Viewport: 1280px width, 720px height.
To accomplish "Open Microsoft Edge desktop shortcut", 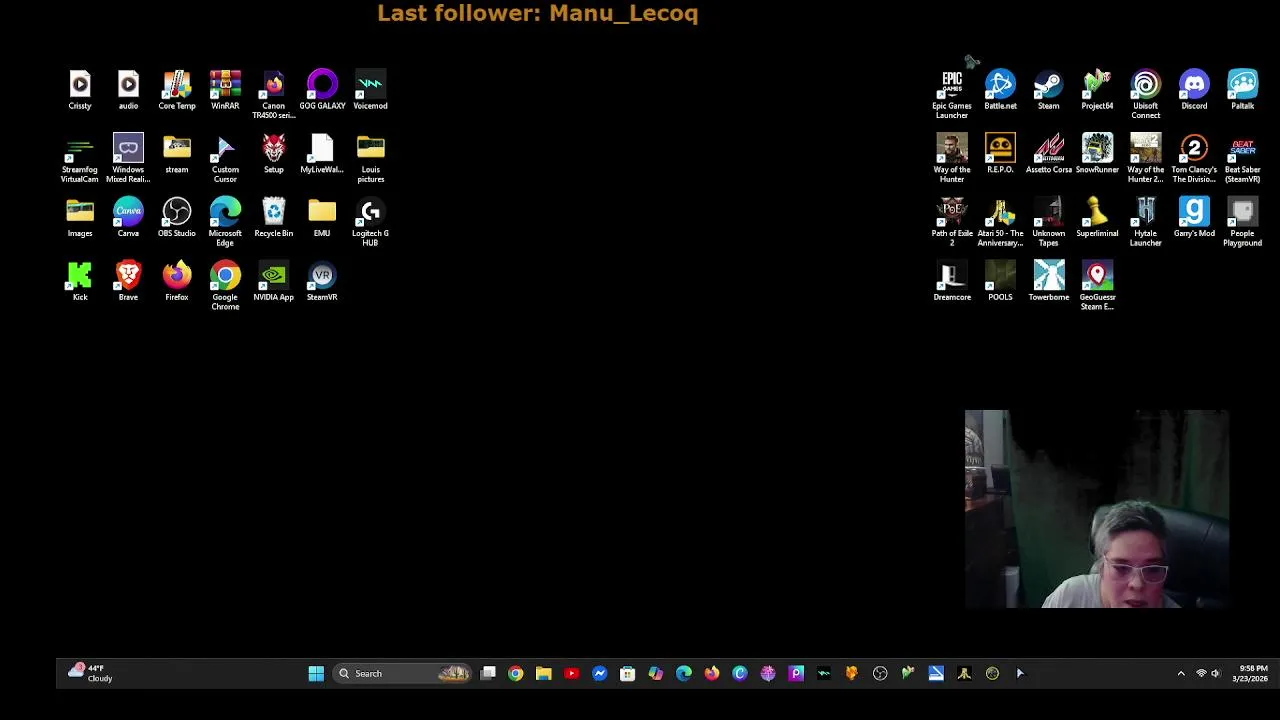I will click(225, 223).
